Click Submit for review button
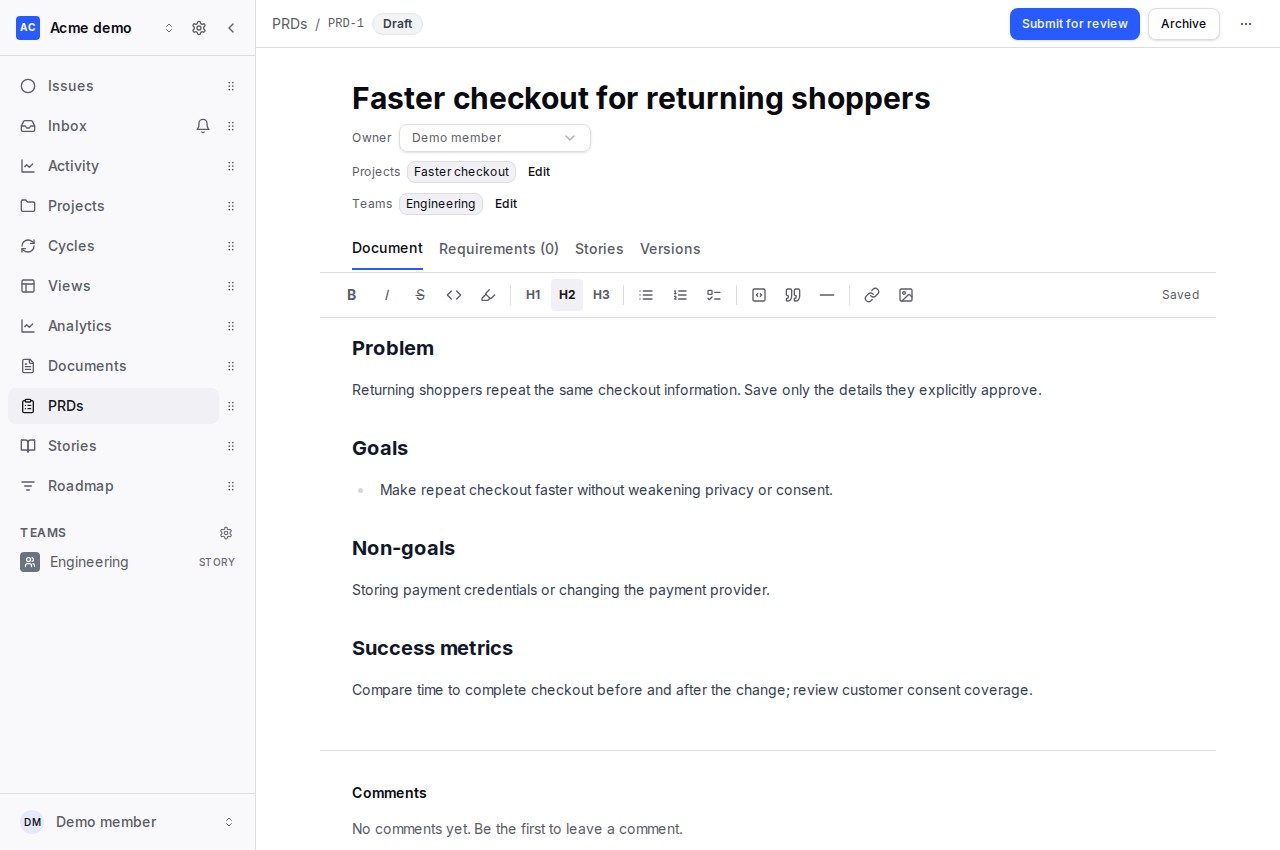The image size is (1280, 850). [1075, 24]
